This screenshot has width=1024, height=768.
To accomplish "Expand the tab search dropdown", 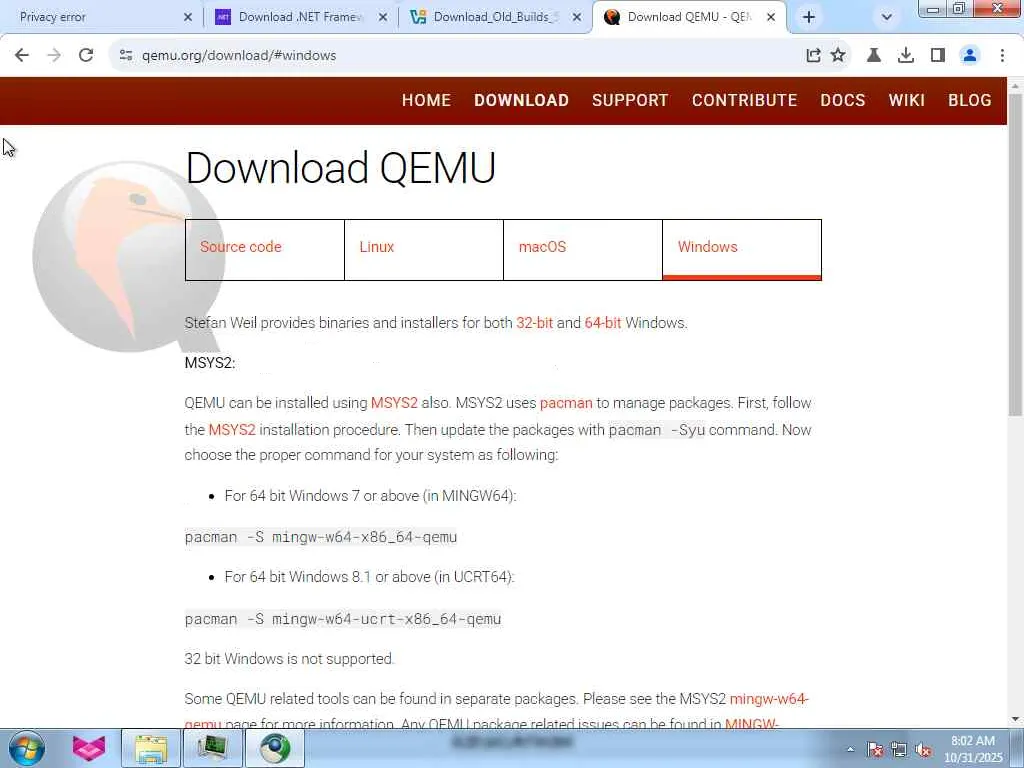I will (886, 18).
